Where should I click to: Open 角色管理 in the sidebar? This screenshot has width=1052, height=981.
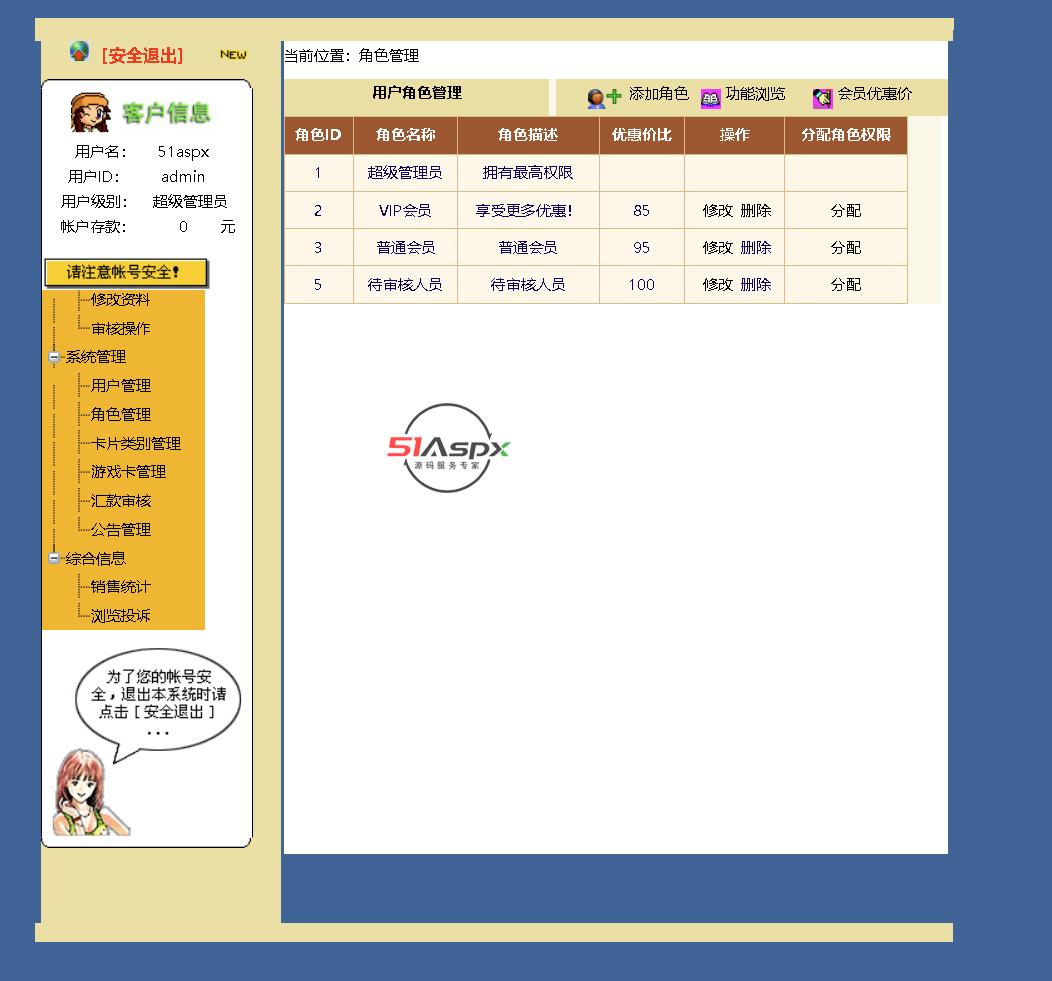(x=121, y=415)
